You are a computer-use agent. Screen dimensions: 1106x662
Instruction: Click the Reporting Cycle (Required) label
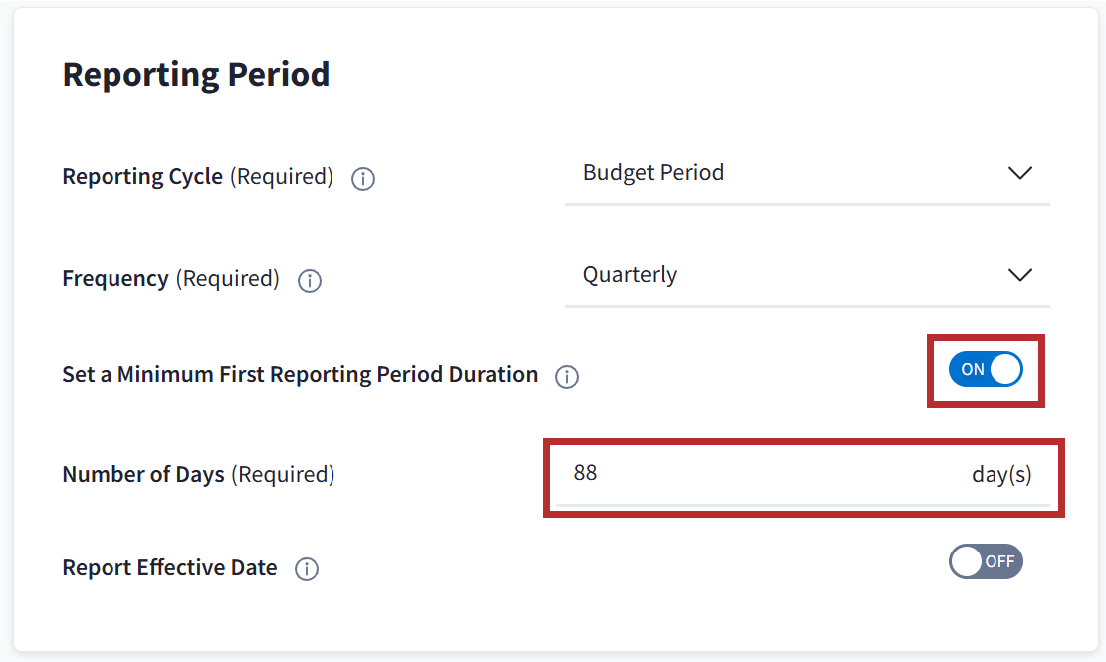point(197,177)
